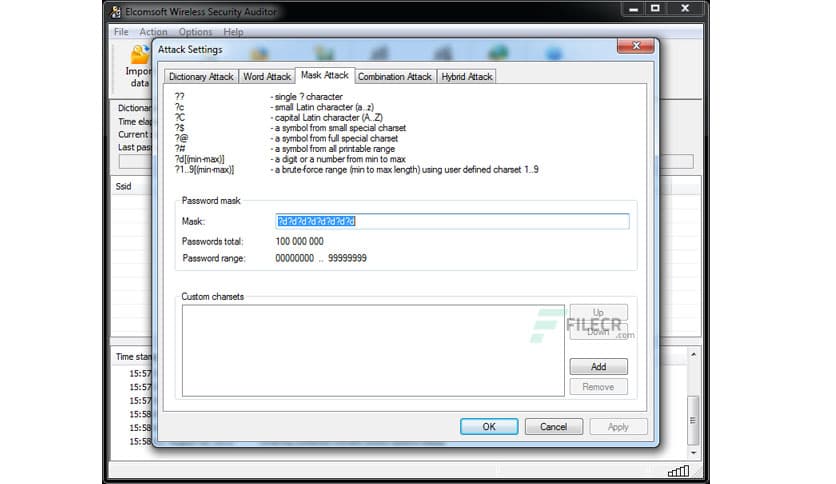Open the Hybrid Attack tab

point(467,77)
